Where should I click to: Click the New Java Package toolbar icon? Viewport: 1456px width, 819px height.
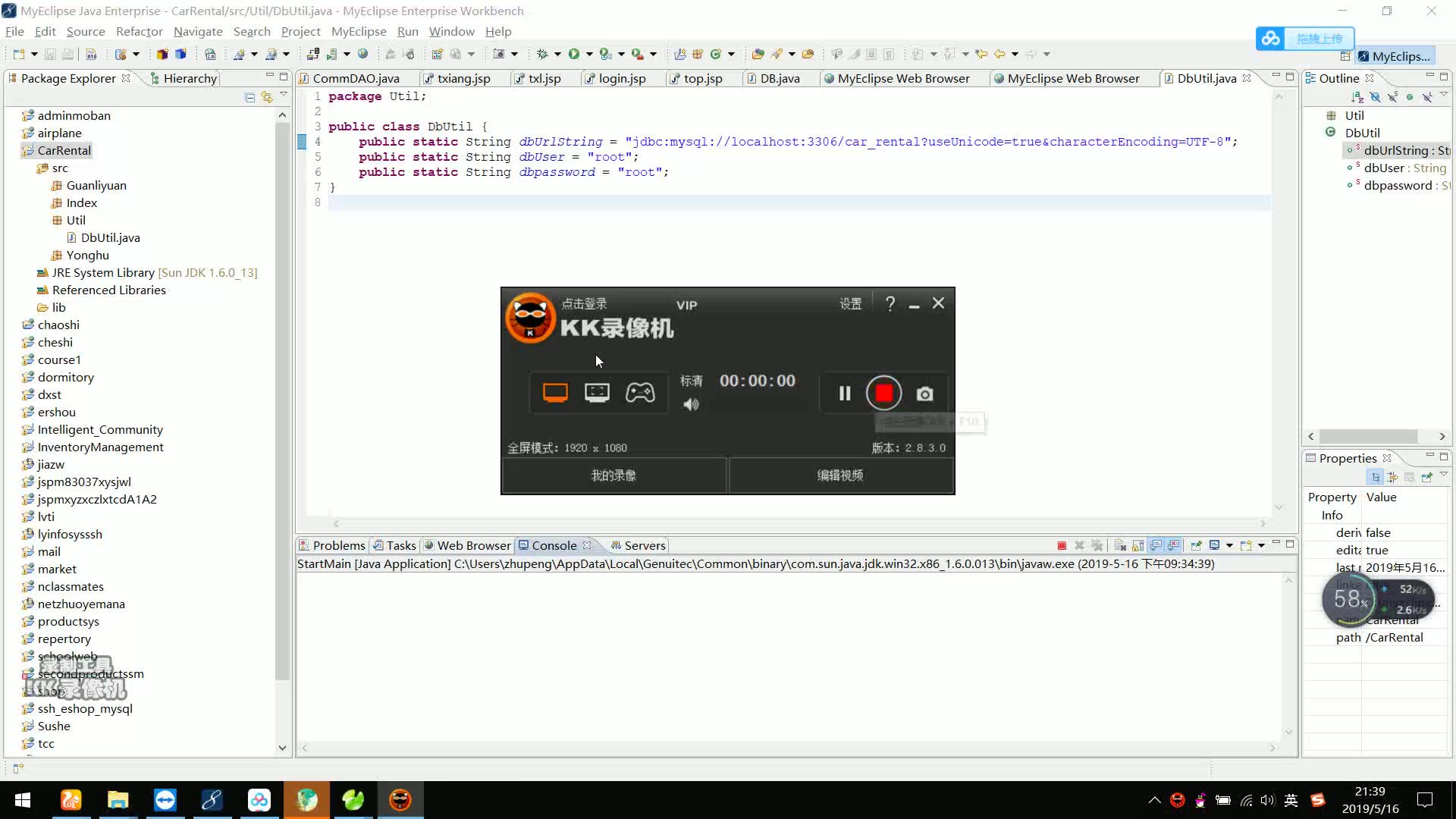tap(698, 54)
